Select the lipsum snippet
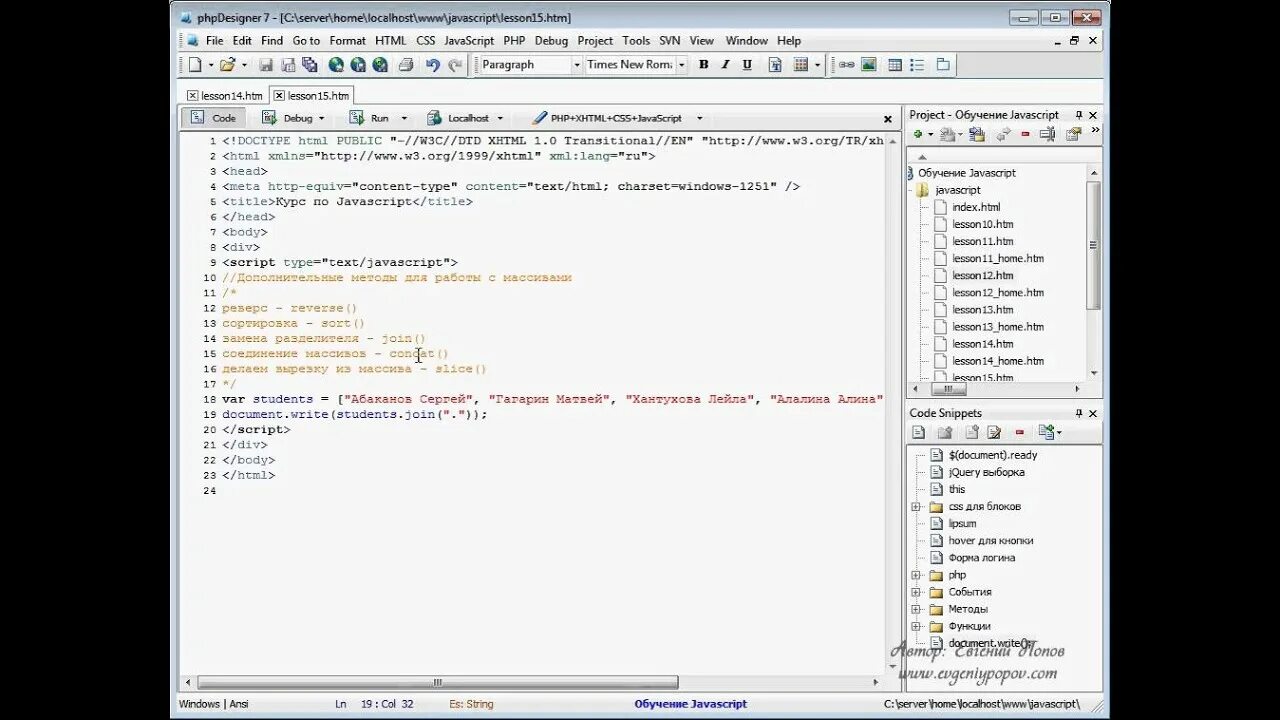1280x720 pixels. click(962, 524)
